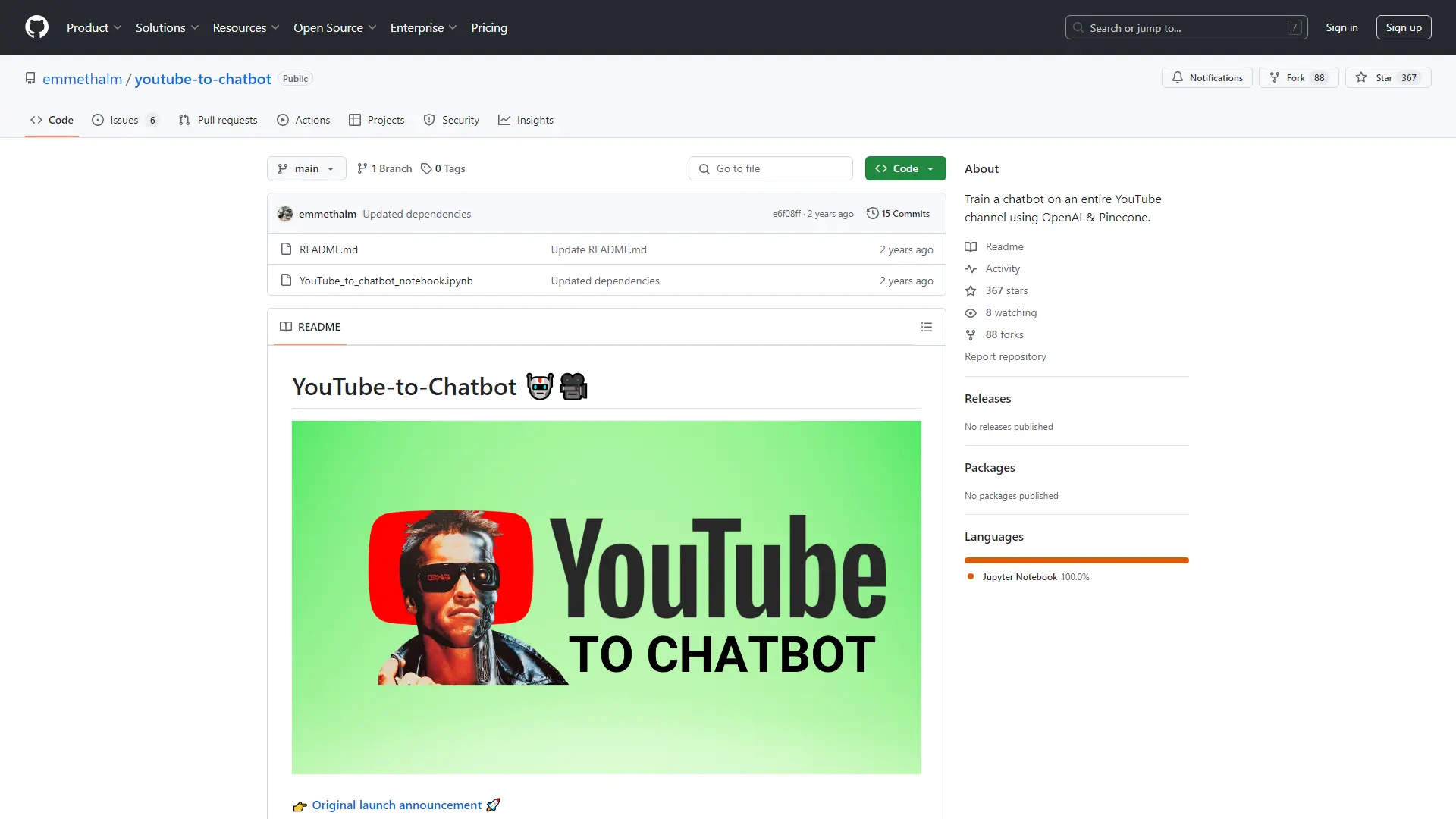Viewport: 1456px width, 819px height.
Task: Open the main branch selector dropdown
Action: [x=306, y=168]
